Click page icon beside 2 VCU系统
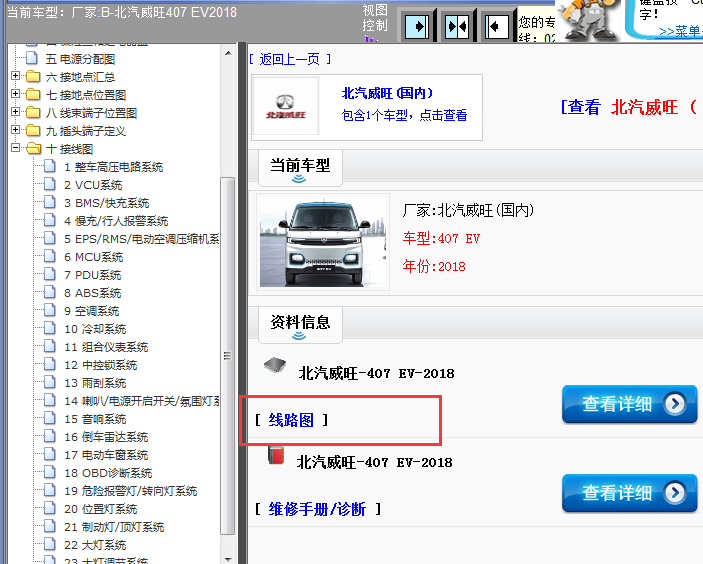703x564 pixels. click(50, 184)
